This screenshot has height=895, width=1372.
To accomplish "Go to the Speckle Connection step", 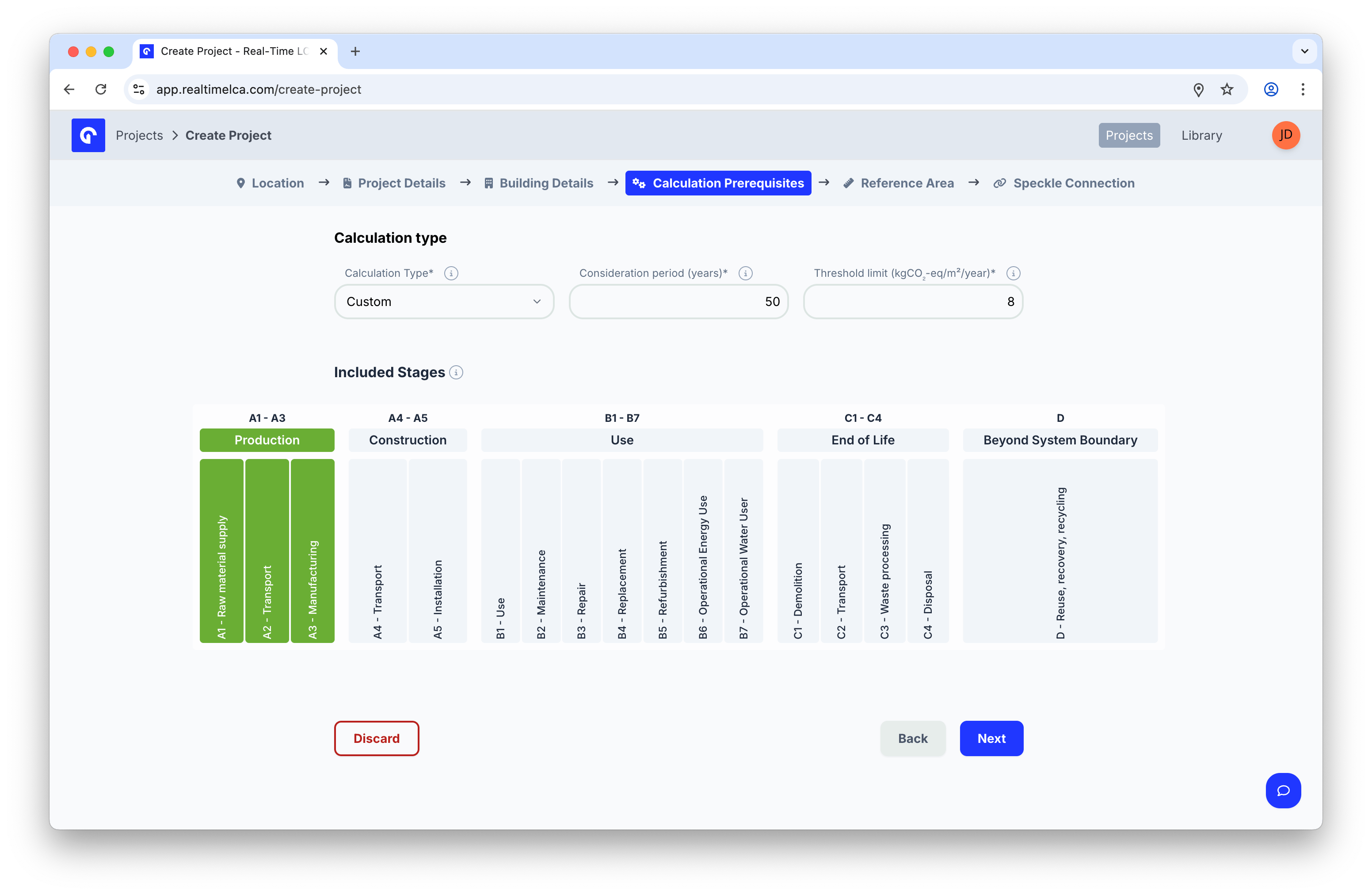I will (x=1063, y=184).
